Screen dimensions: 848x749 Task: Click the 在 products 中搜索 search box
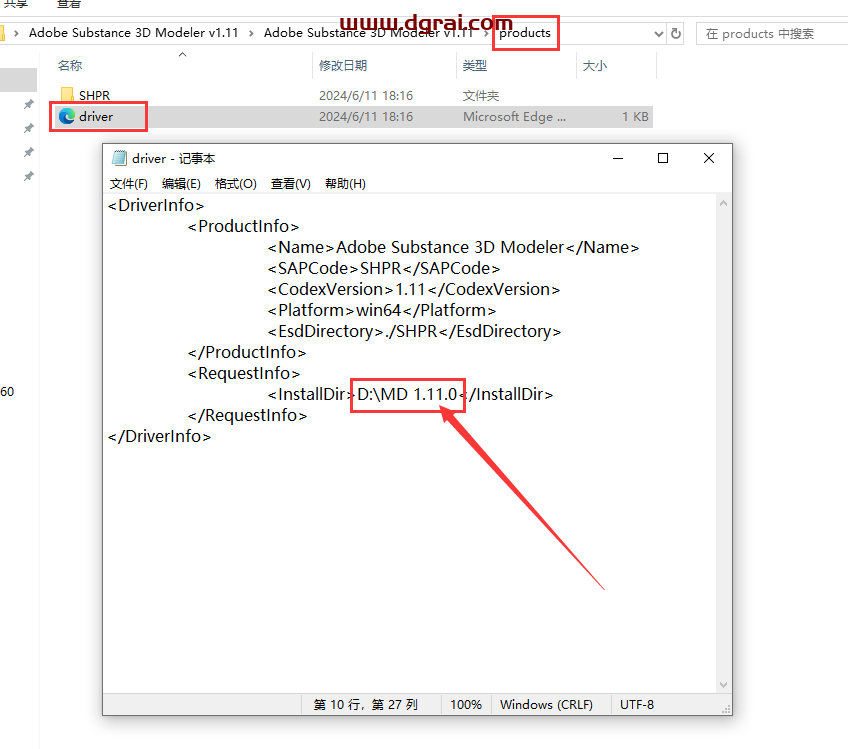pyautogui.click(x=772, y=34)
